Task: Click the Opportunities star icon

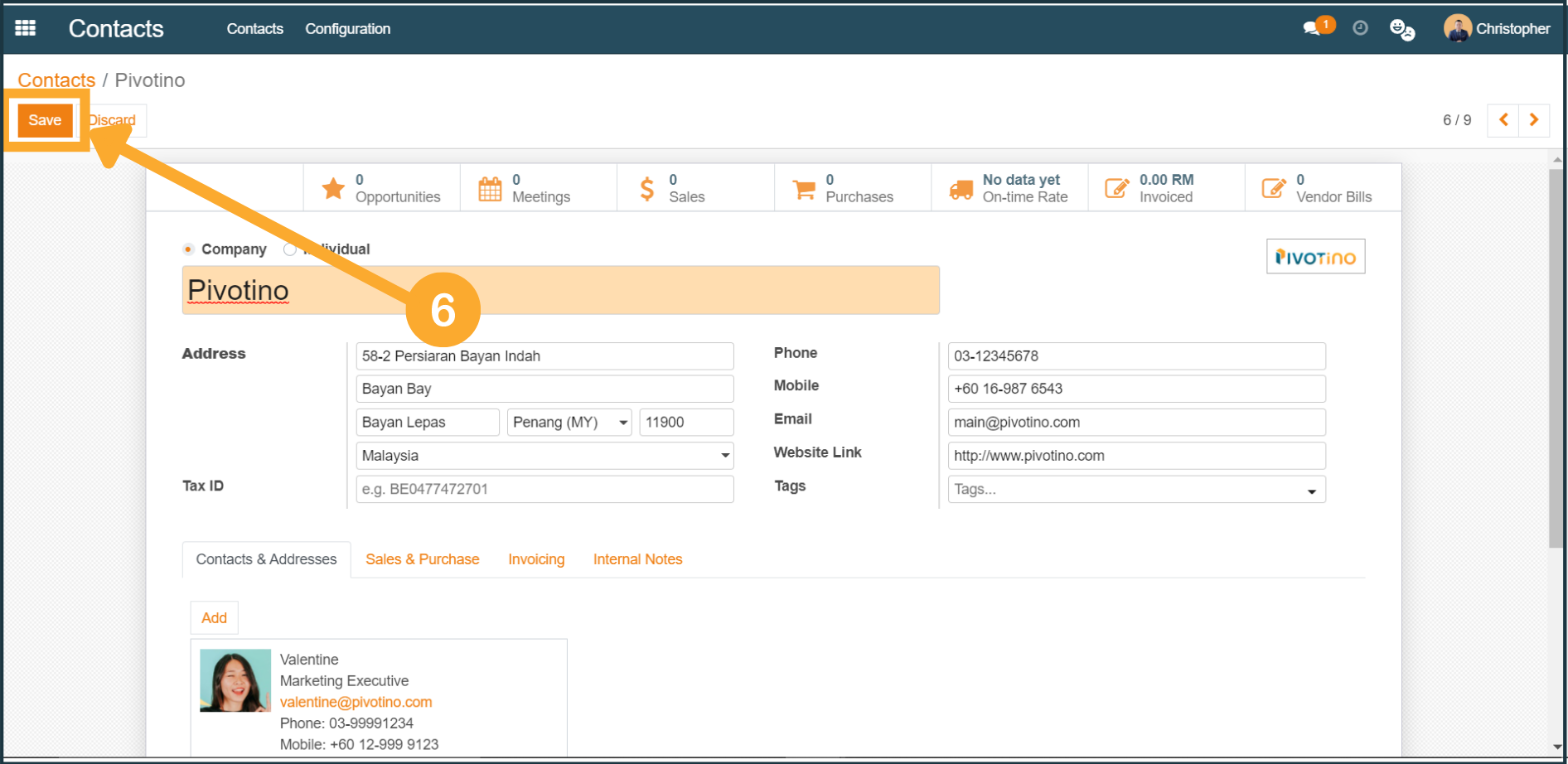Action: click(x=333, y=189)
